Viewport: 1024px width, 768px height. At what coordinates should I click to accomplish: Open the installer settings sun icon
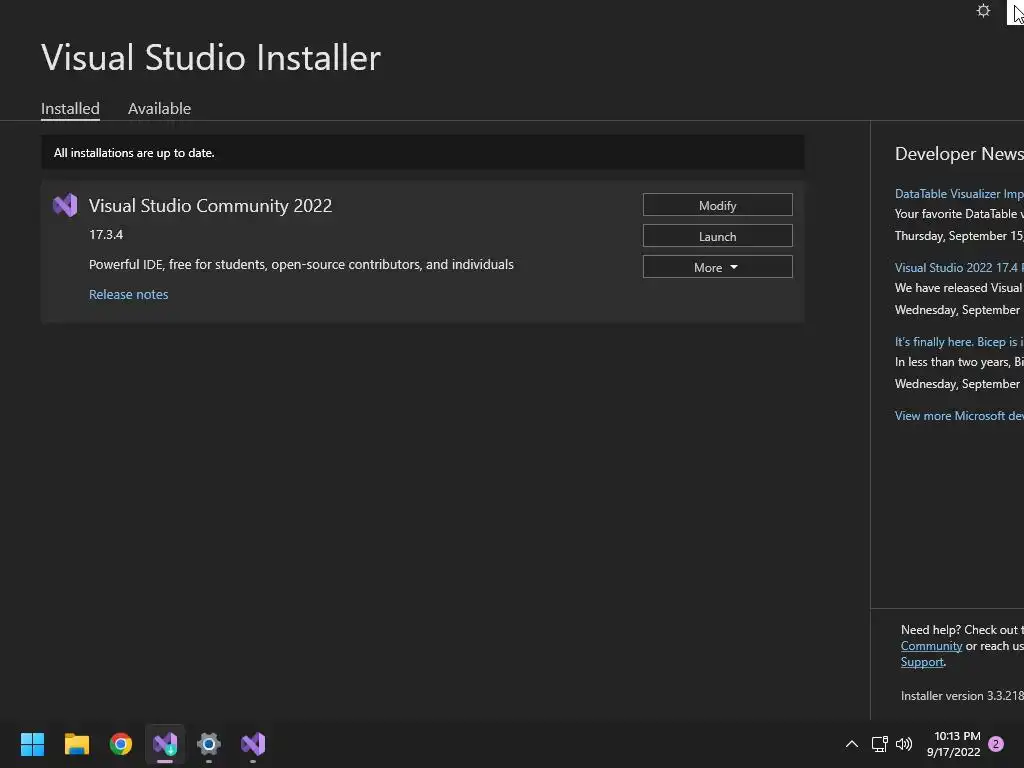(983, 10)
